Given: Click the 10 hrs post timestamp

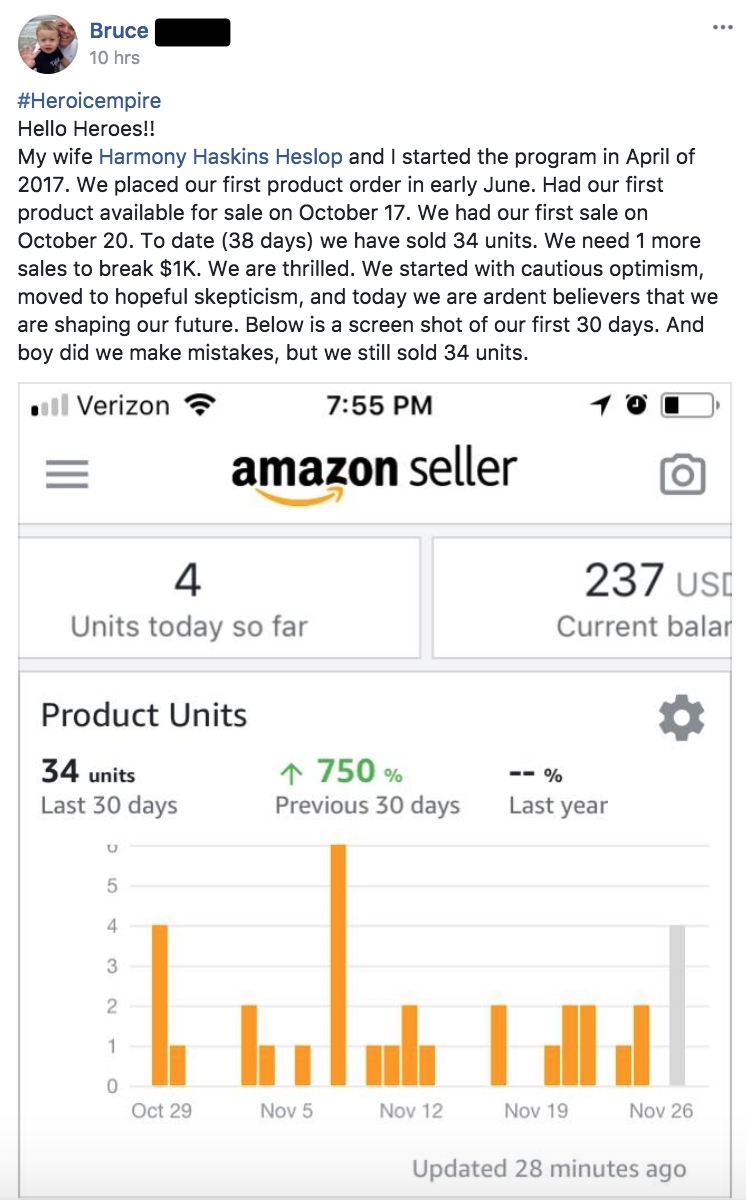Looking at the screenshot, I should (x=114, y=58).
